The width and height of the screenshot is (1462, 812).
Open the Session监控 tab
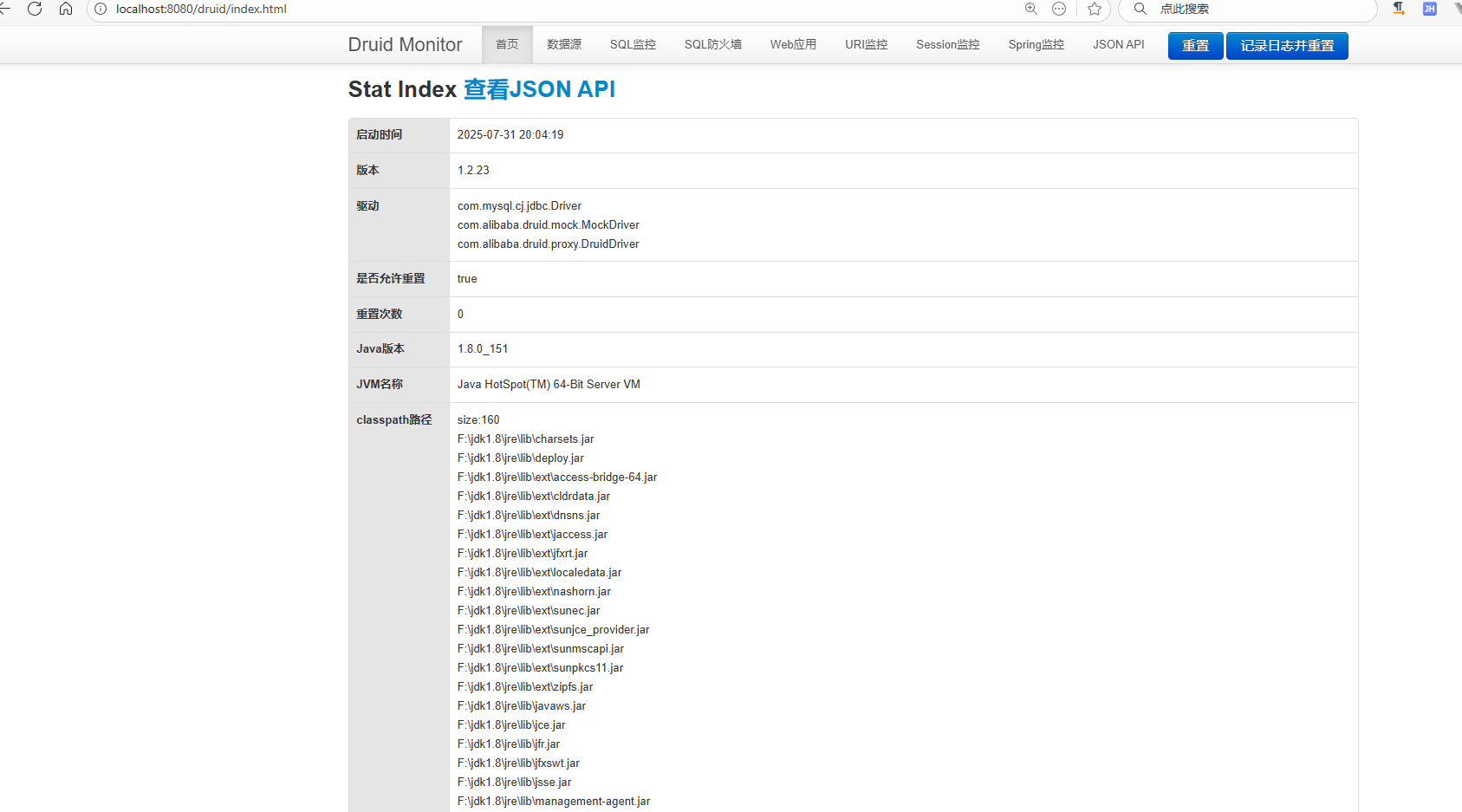(x=948, y=44)
